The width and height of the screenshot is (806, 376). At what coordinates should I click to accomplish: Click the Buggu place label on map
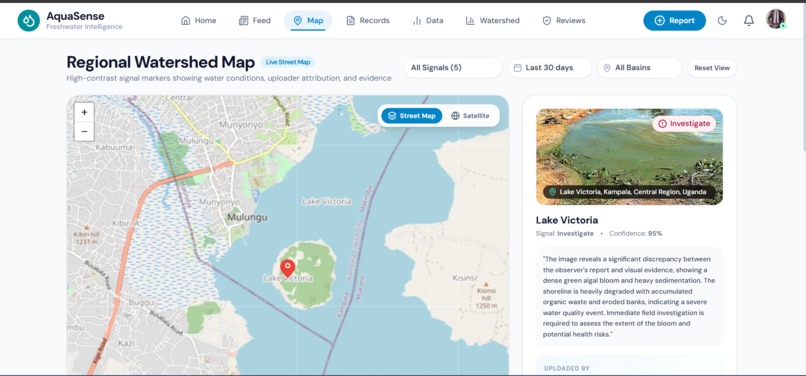coord(141,302)
